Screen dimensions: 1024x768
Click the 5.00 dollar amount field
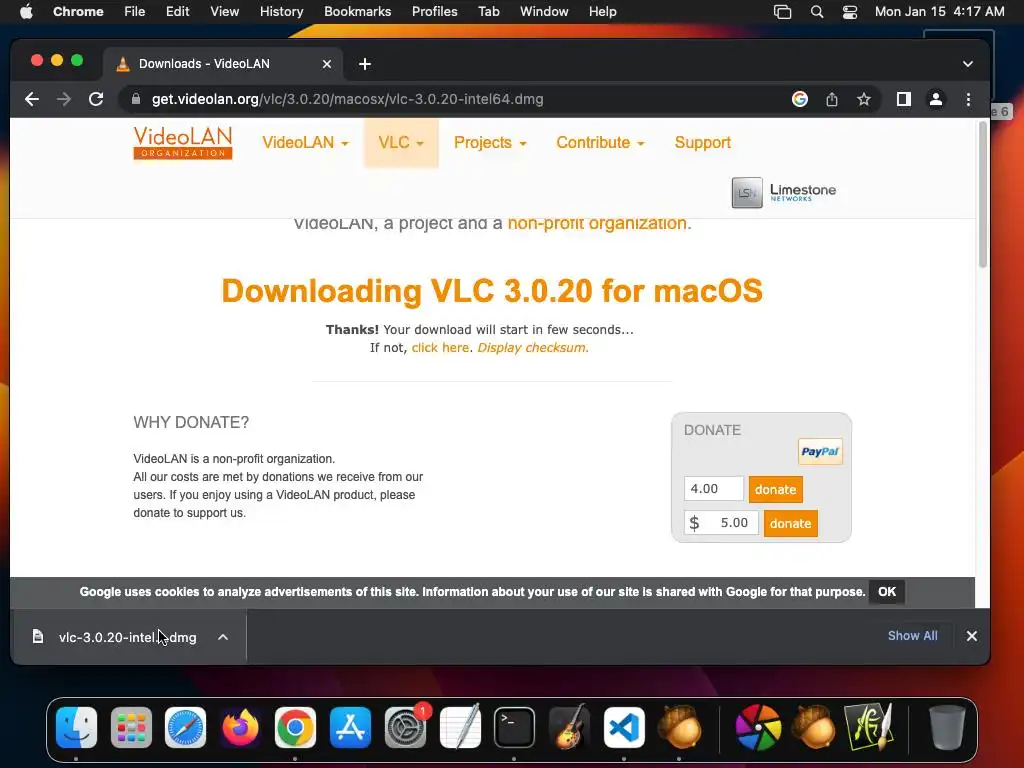(722, 522)
